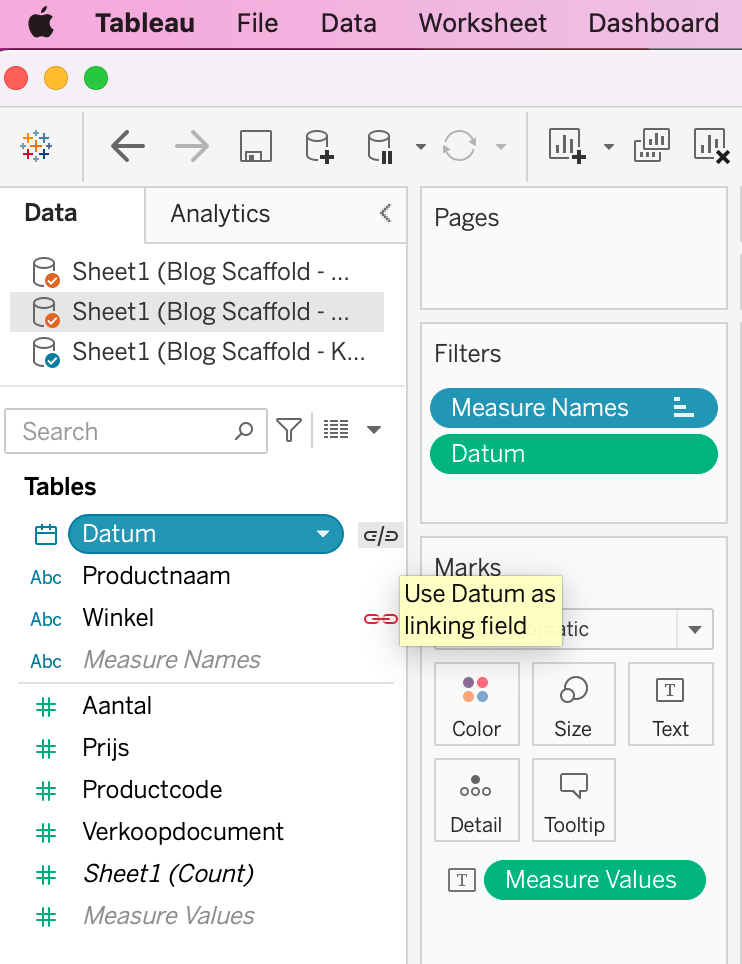Toggle the Datum linking field icon
This screenshot has width=742, height=964.
(x=380, y=535)
